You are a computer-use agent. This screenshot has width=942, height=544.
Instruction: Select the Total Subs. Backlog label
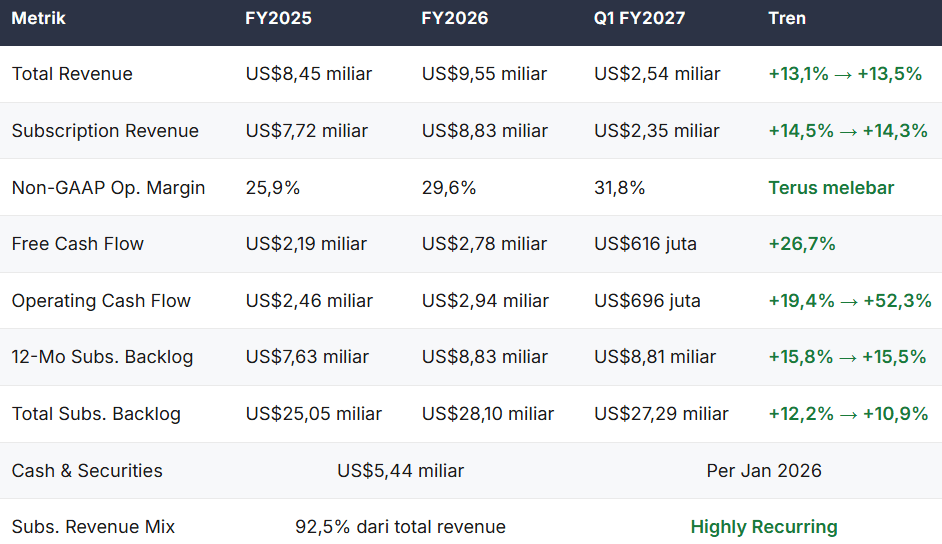[96, 414]
